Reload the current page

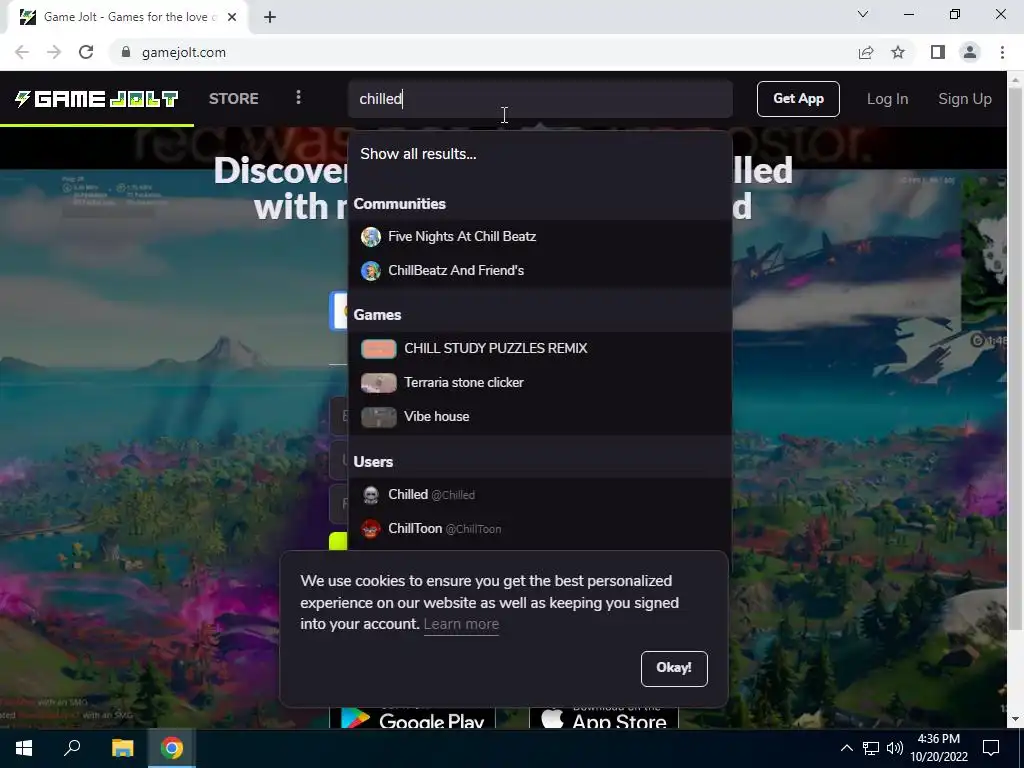tap(86, 52)
